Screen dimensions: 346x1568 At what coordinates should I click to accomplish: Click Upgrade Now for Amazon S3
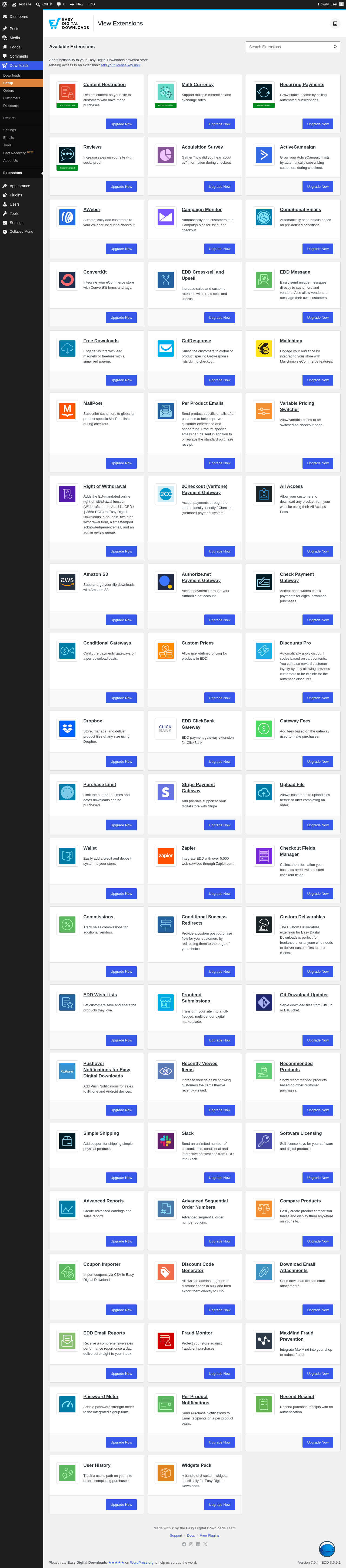pos(121,620)
